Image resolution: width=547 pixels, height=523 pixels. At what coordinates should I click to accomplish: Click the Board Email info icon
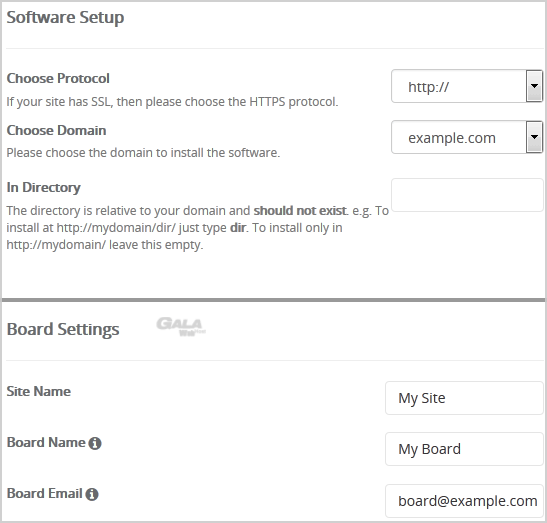click(x=92, y=494)
